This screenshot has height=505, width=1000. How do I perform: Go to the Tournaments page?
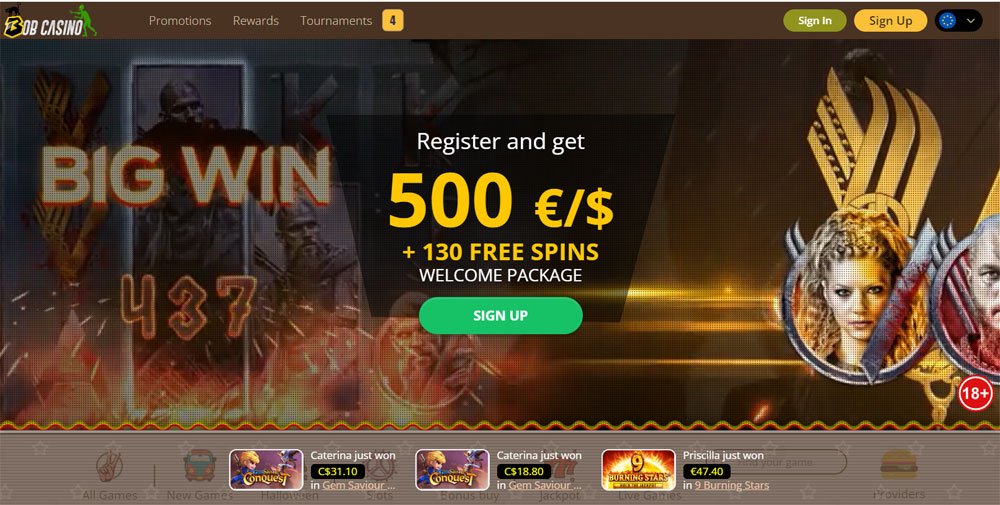tap(336, 20)
